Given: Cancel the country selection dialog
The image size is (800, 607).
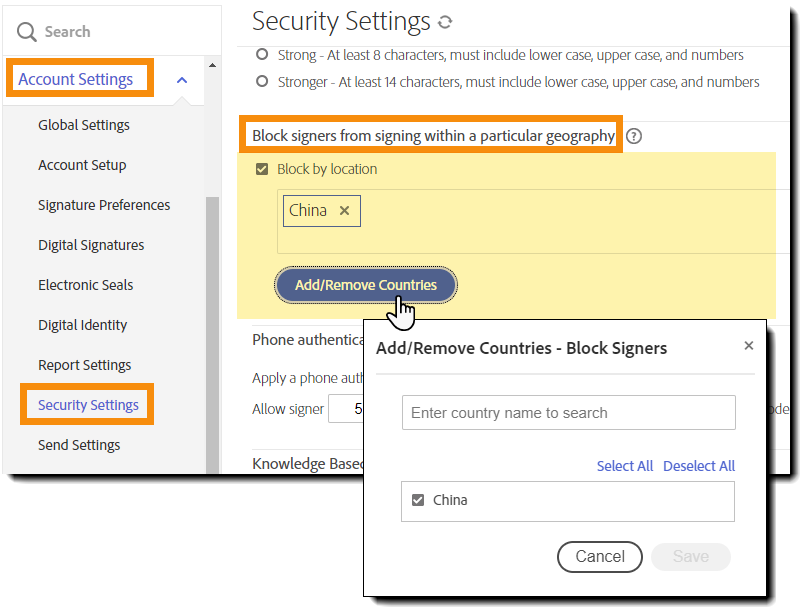Looking at the screenshot, I should point(600,557).
